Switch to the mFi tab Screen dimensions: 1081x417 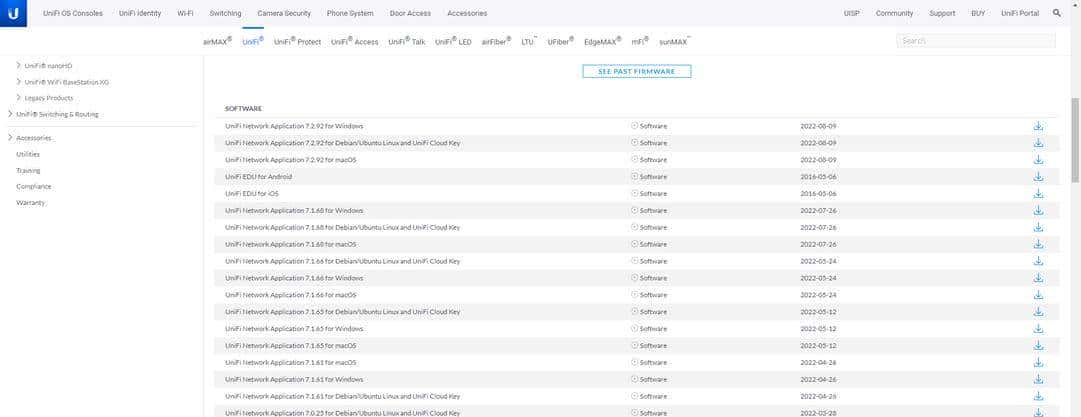coord(640,41)
